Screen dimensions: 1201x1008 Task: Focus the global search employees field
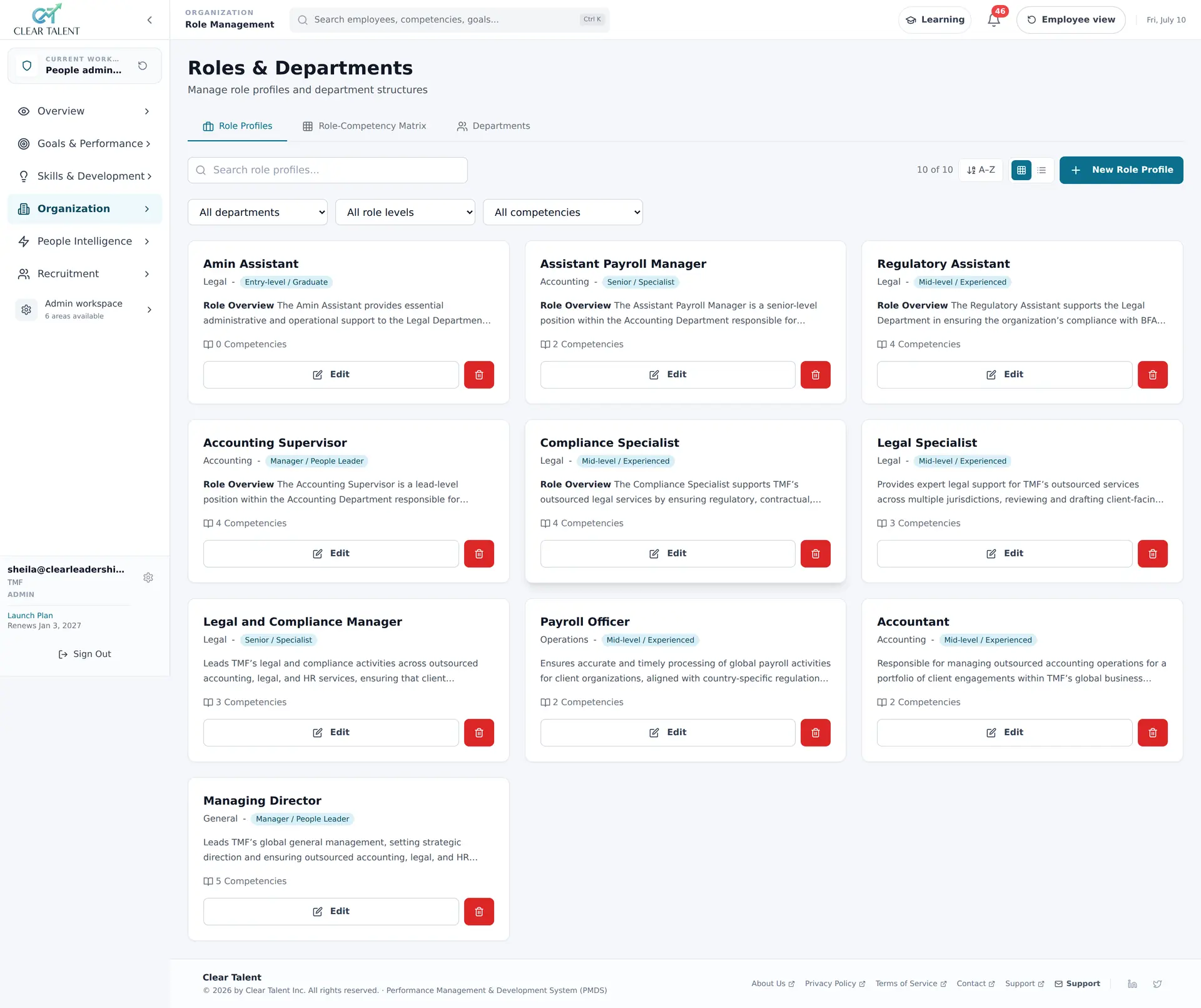[x=449, y=20]
